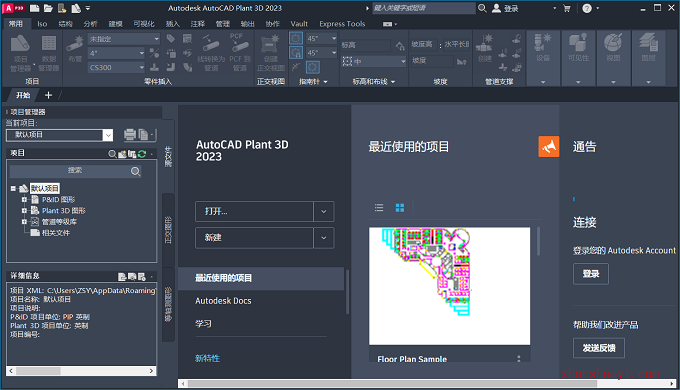Switch to the Iso ribbon tab

42,24
